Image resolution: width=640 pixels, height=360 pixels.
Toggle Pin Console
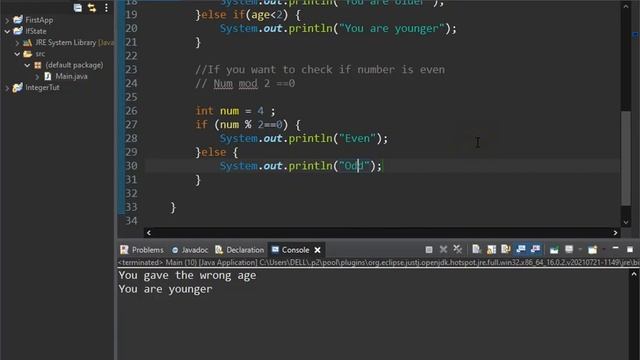pos(554,249)
